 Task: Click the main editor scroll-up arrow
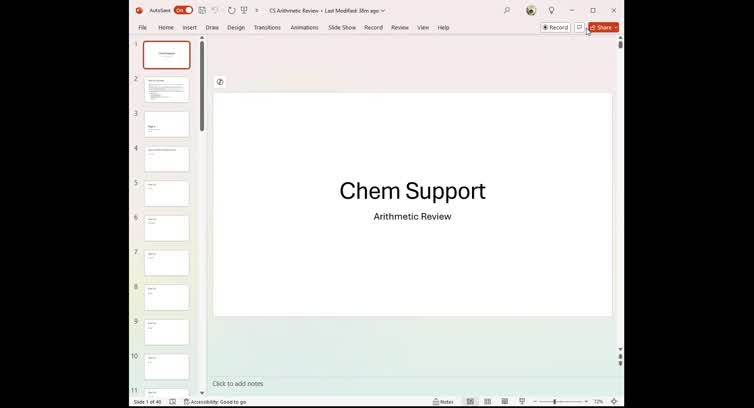(x=620, y=38)
